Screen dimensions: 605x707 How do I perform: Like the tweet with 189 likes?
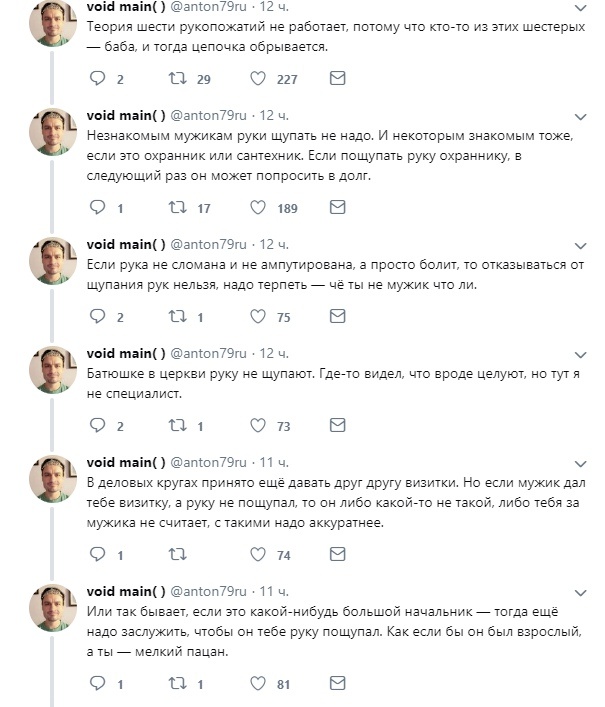(x=258, y=207)
